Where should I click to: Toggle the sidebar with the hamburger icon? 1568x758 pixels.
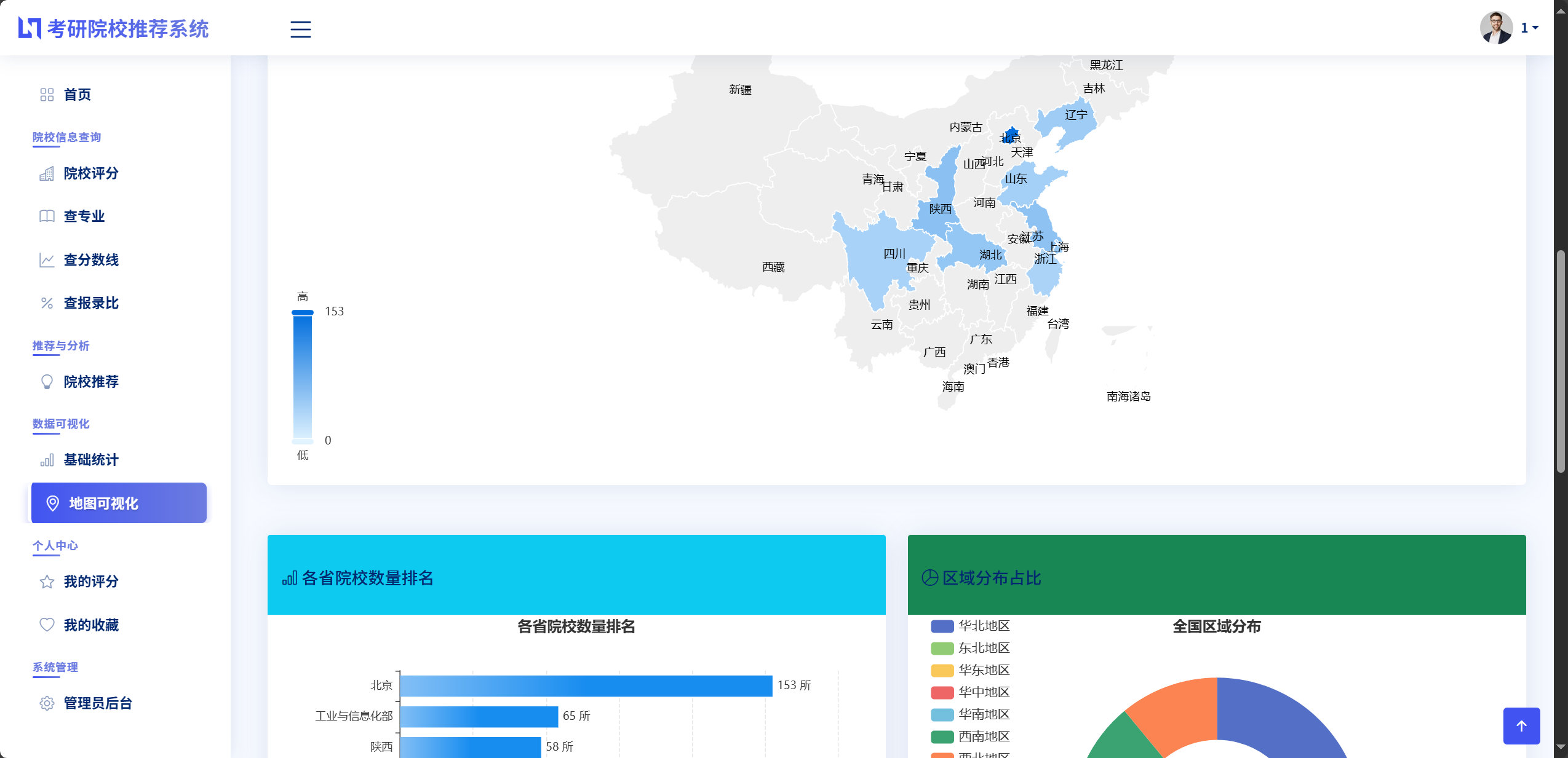[301, 29]
